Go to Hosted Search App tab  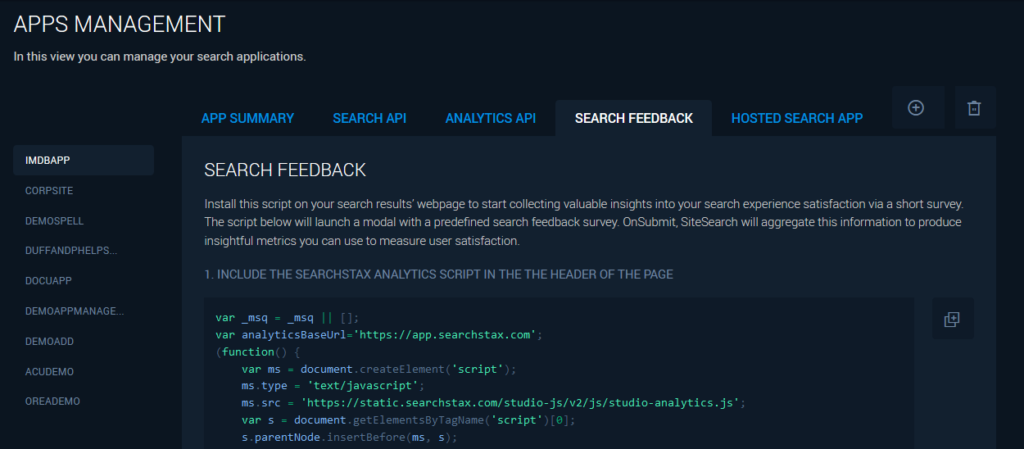point(797,118)
